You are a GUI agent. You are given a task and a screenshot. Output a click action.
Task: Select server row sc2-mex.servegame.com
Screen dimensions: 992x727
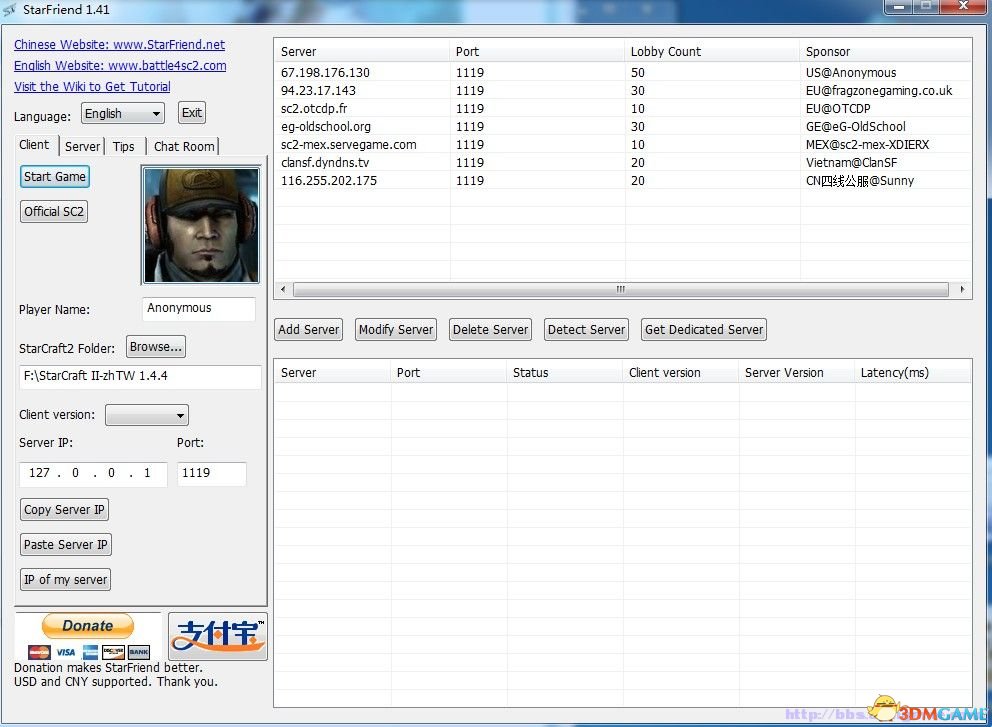coord(623,145)
